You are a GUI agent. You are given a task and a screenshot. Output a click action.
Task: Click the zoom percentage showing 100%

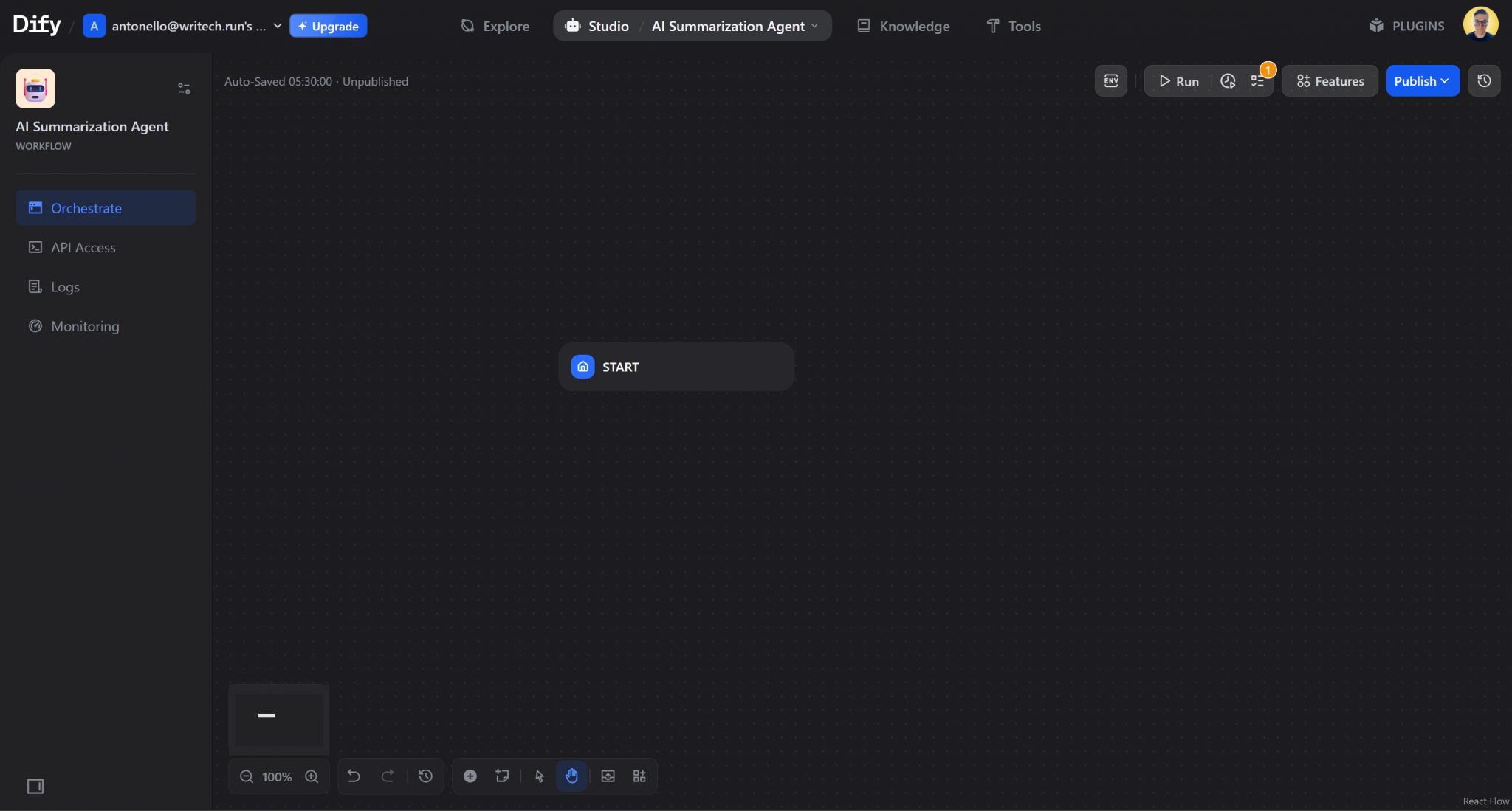(x=278, y=776)
